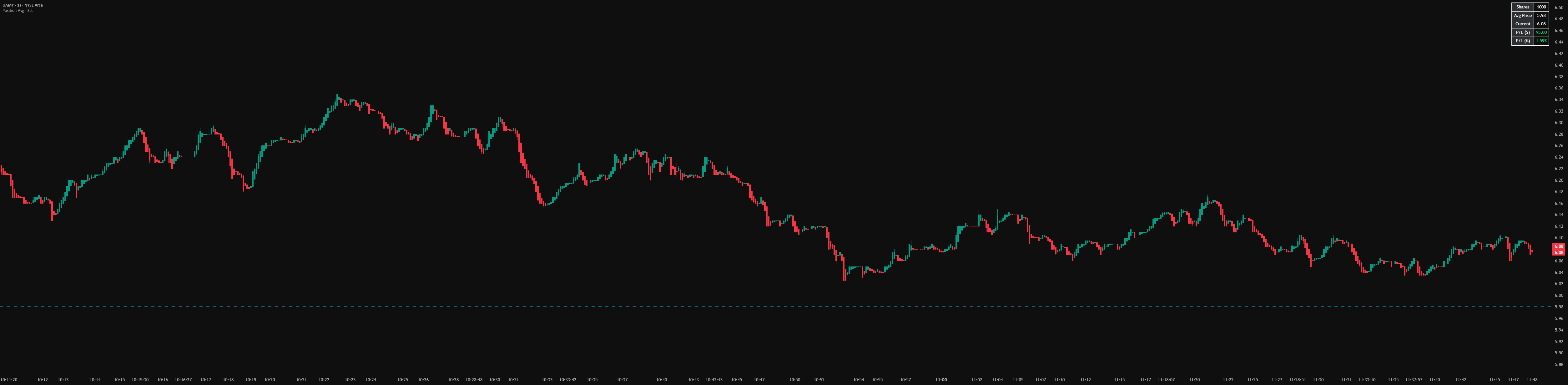Click the '10:28:48' time axis label
The image size is (1568, 385).
(x=474, y=379)
